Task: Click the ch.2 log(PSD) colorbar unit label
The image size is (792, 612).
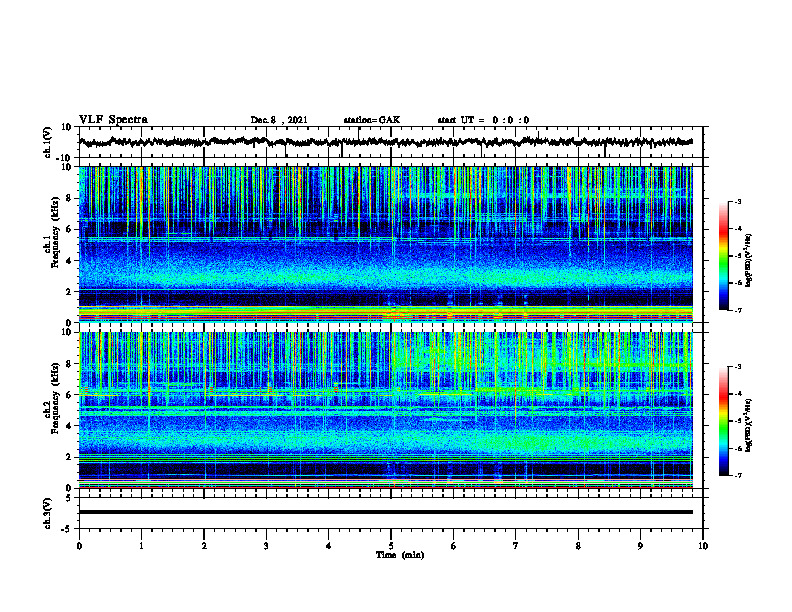Action: pos(749,425)
